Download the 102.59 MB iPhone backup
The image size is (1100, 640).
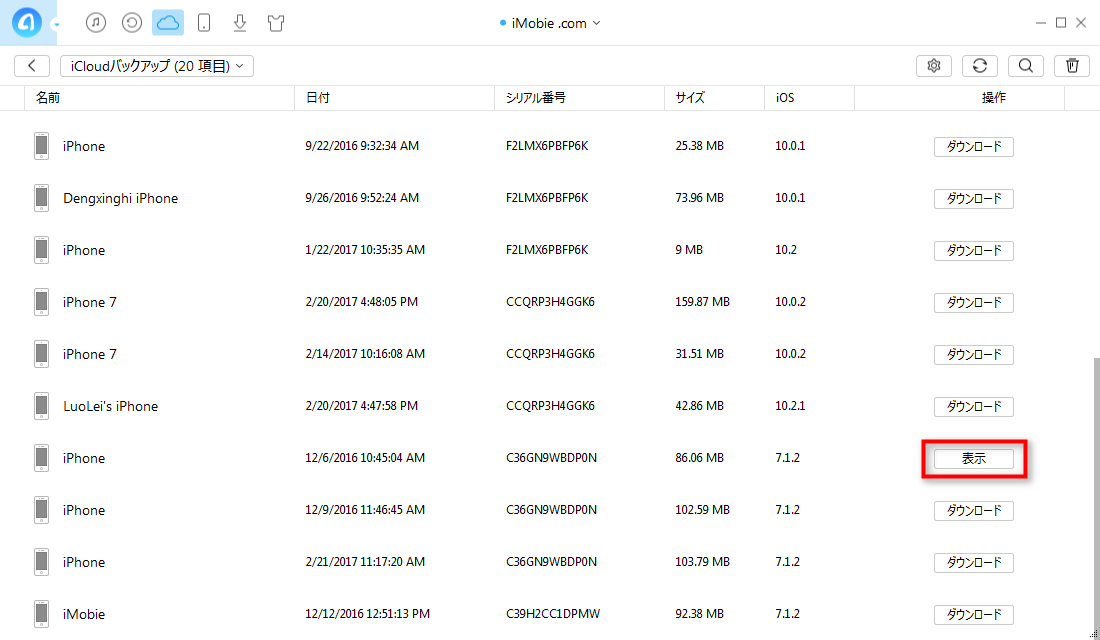pos(974,510)
